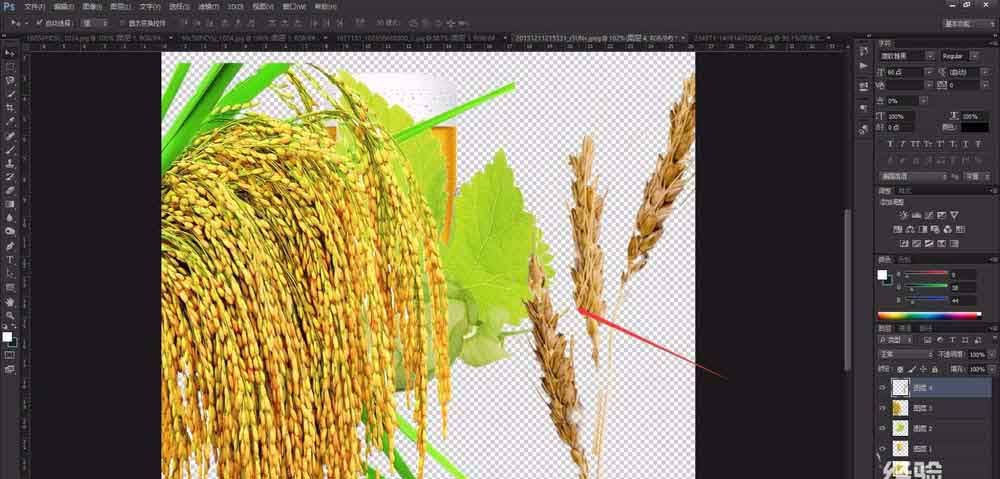Open the font style dropdown showing Regular
This screenshot has width=1000, height=479.
tap(957, 56)
